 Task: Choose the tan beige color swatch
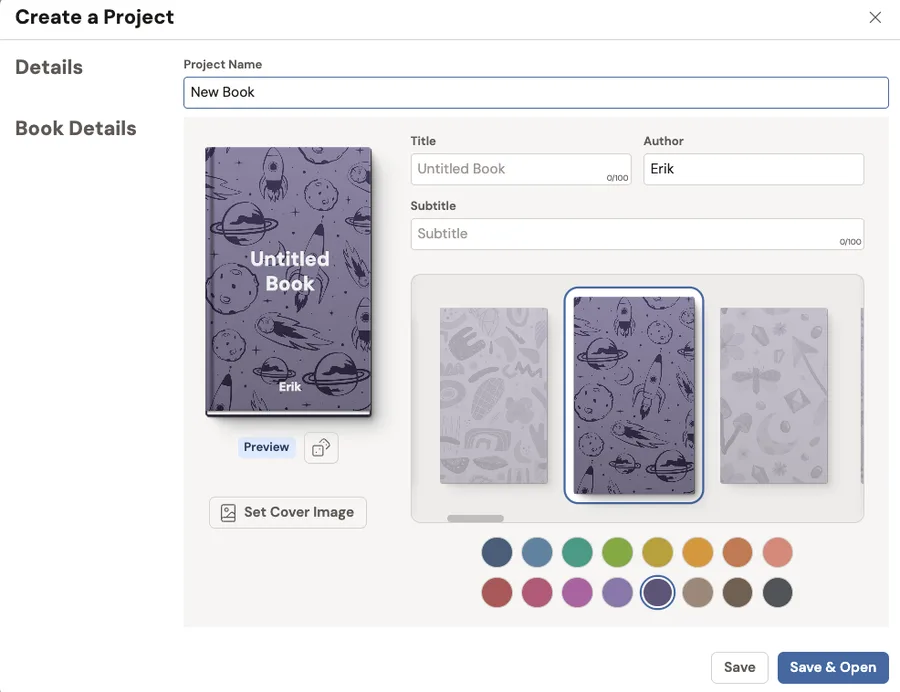click(697, 592)
